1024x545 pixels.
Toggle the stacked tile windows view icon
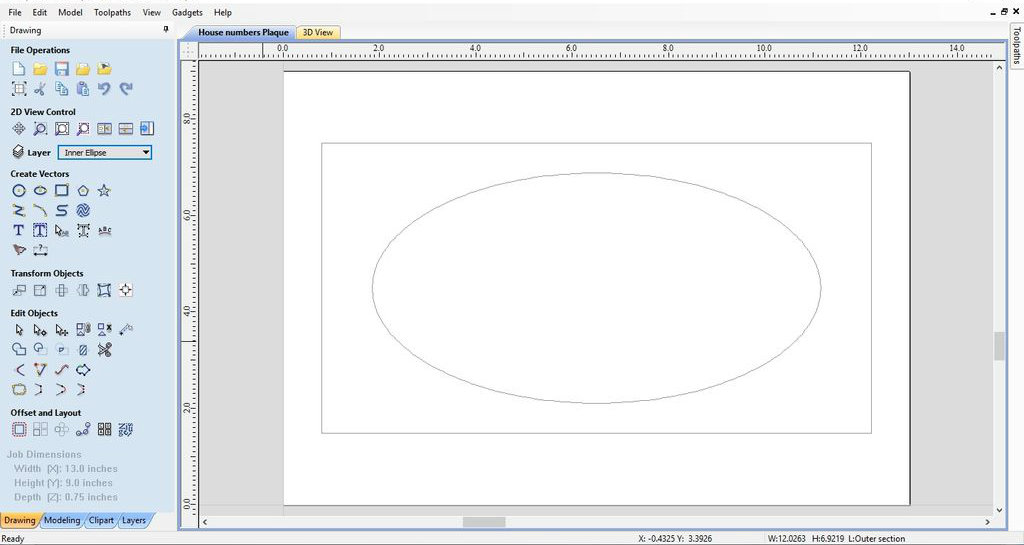[126, 129]
